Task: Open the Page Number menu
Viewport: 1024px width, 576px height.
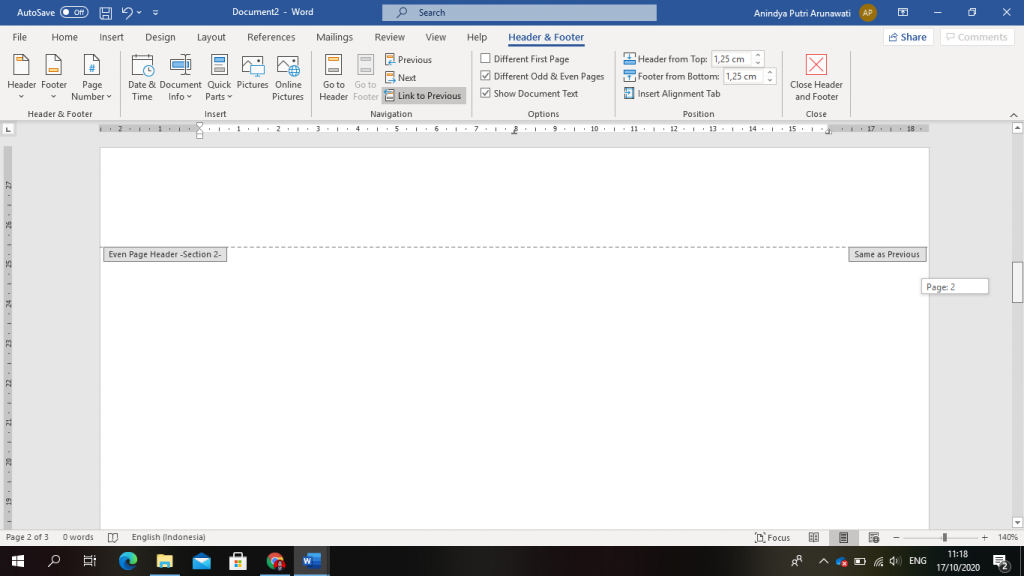Action: [x=91, y=78]
